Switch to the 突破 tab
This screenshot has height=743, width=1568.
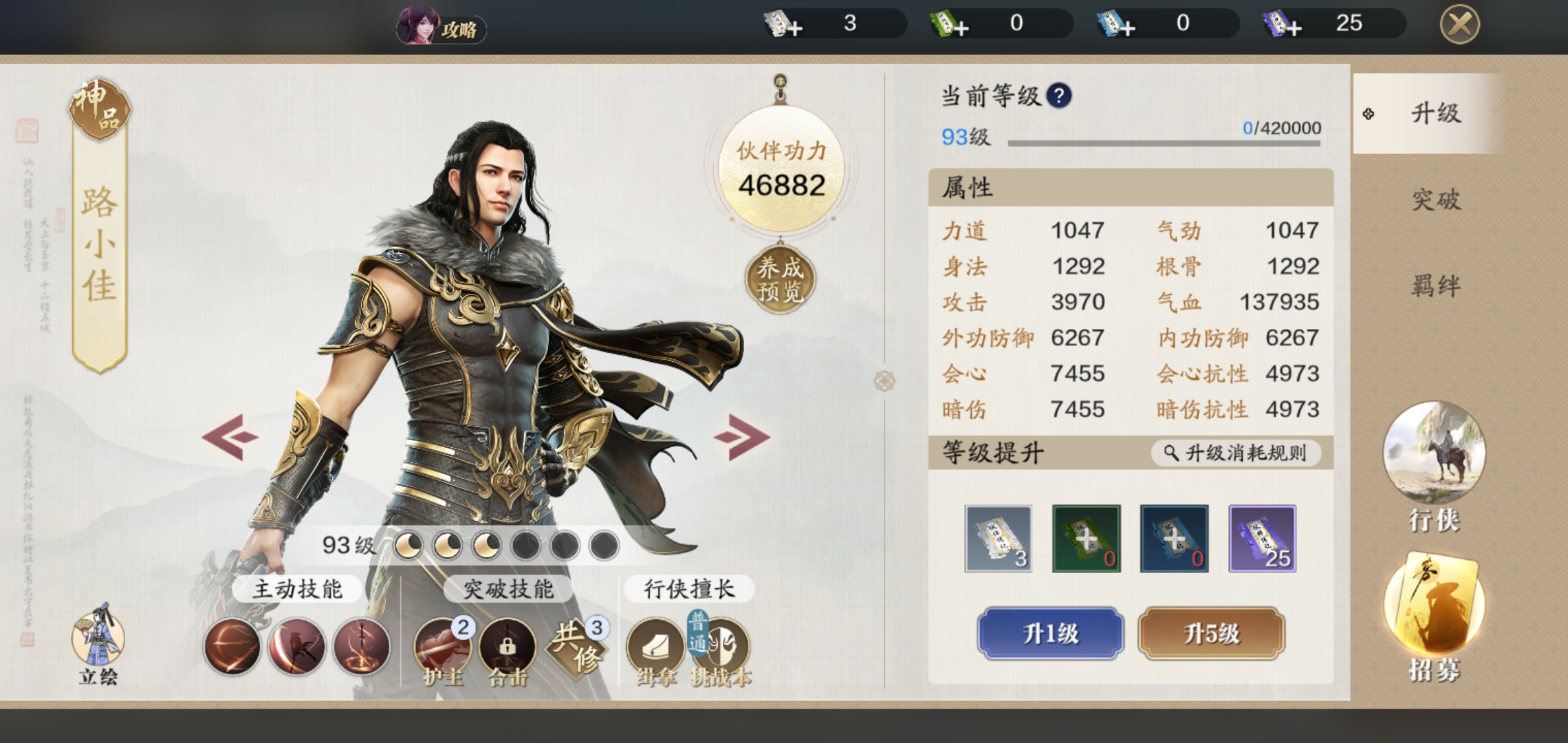coord(1436,200)
